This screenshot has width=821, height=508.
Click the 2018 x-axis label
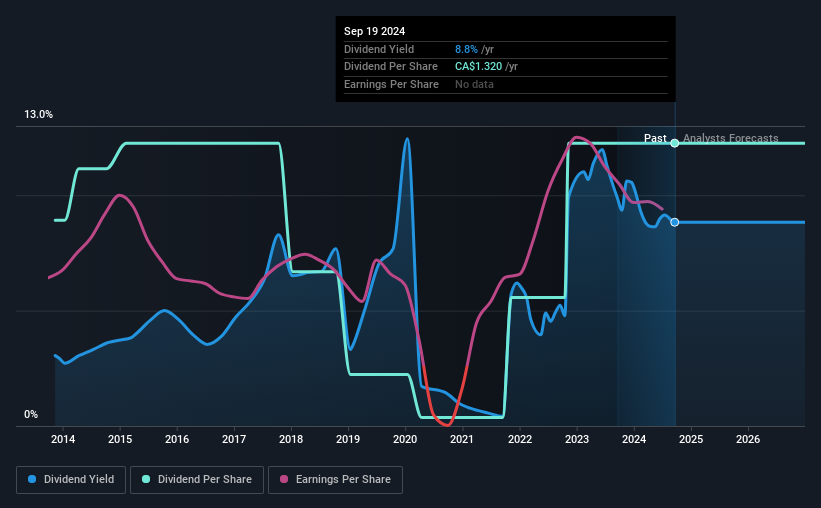pos(291,439)
